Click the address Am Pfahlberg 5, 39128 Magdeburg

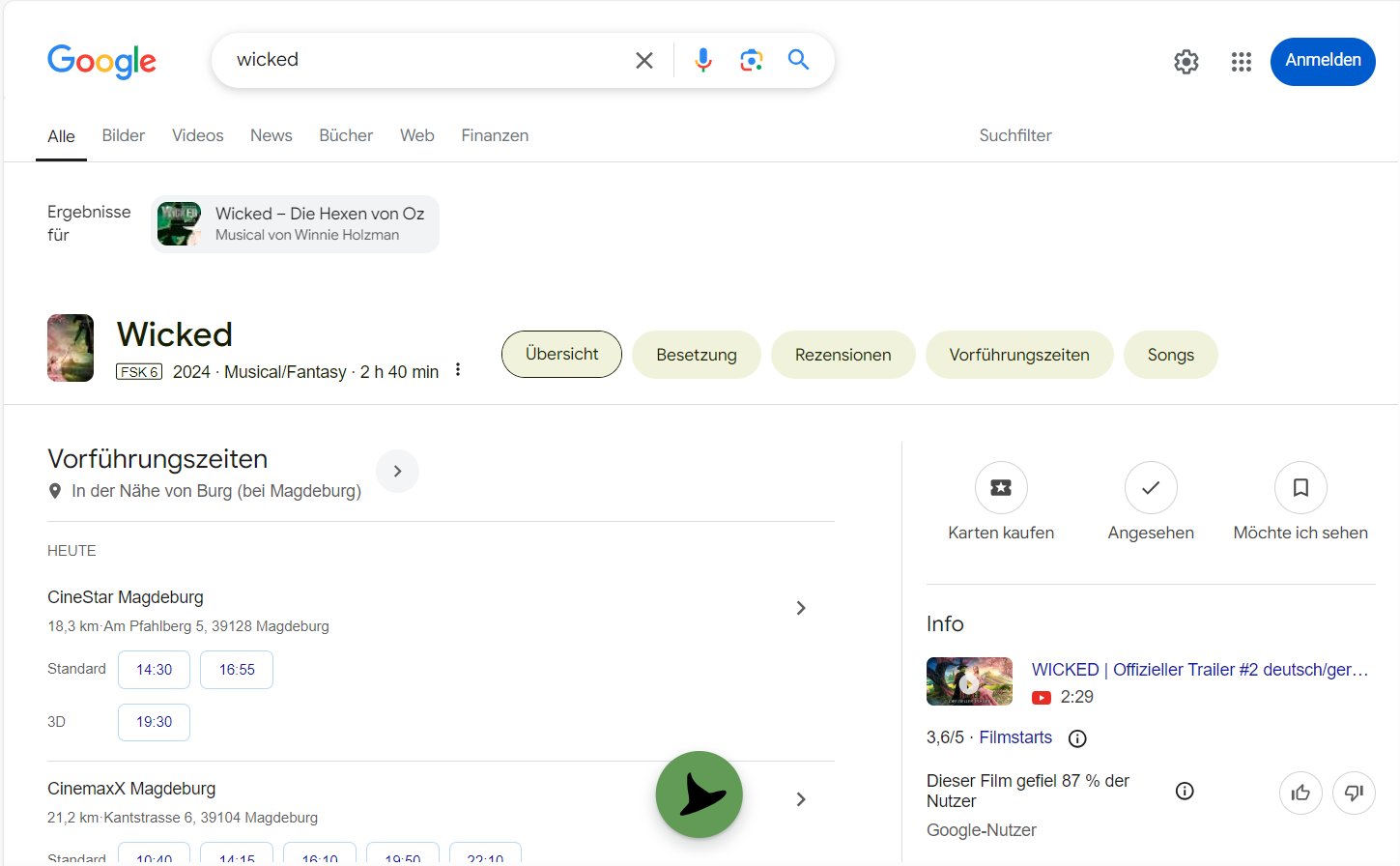(216, 626)
